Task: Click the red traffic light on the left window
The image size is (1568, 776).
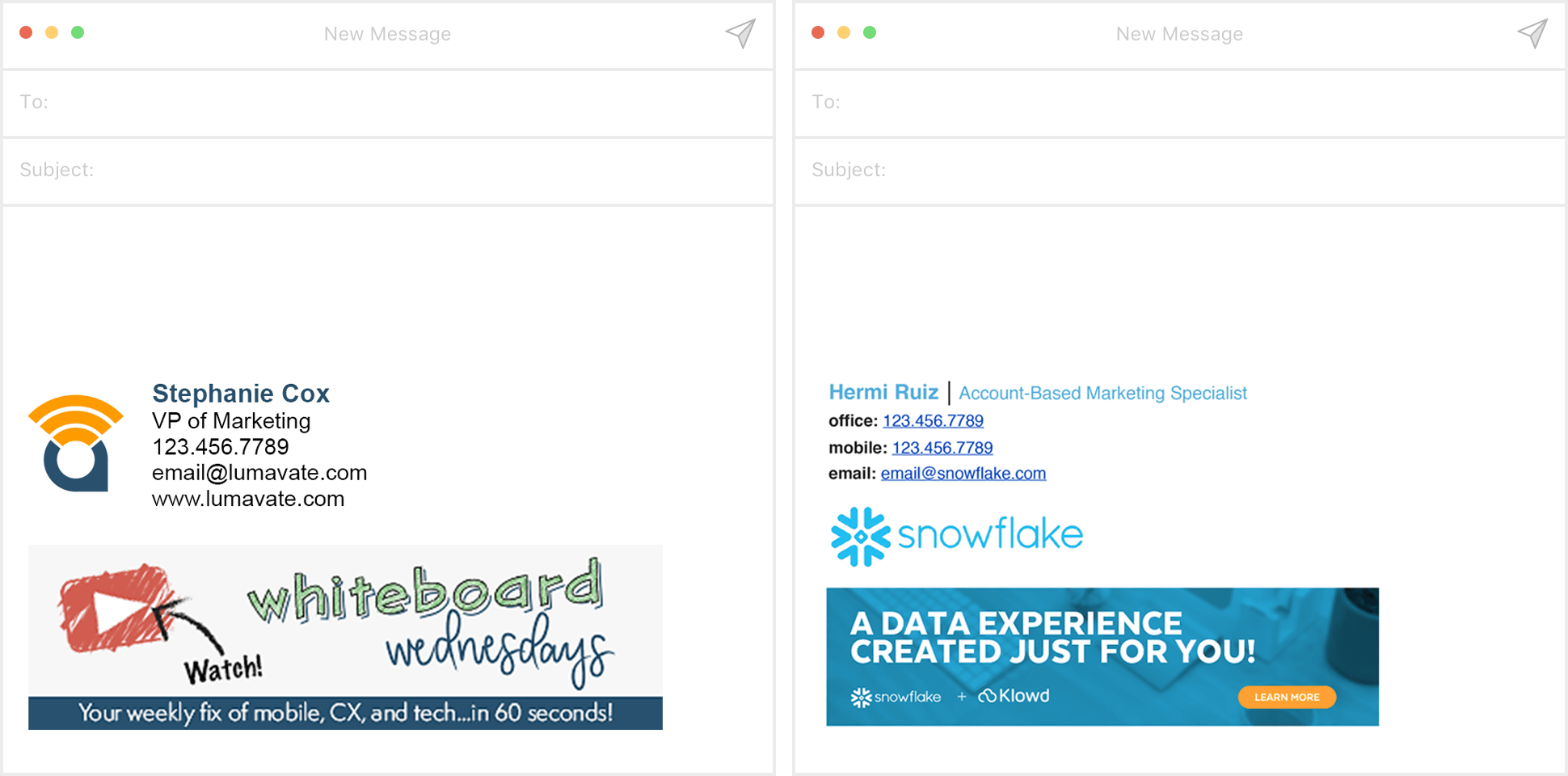Action: pos(26,32)
